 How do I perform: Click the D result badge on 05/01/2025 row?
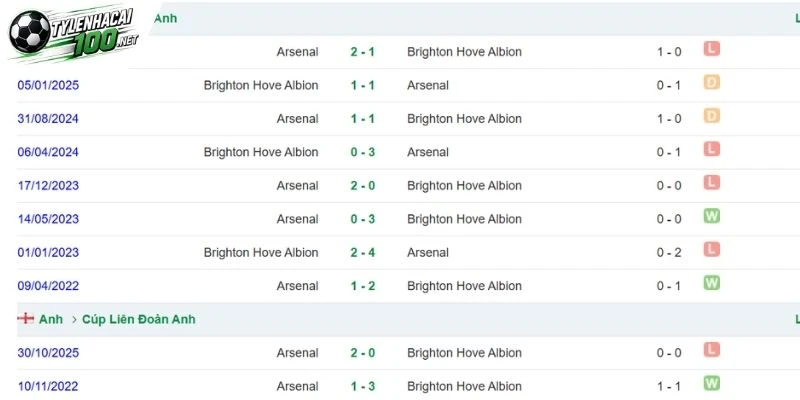pyautogui.click(x=711, y=82)
